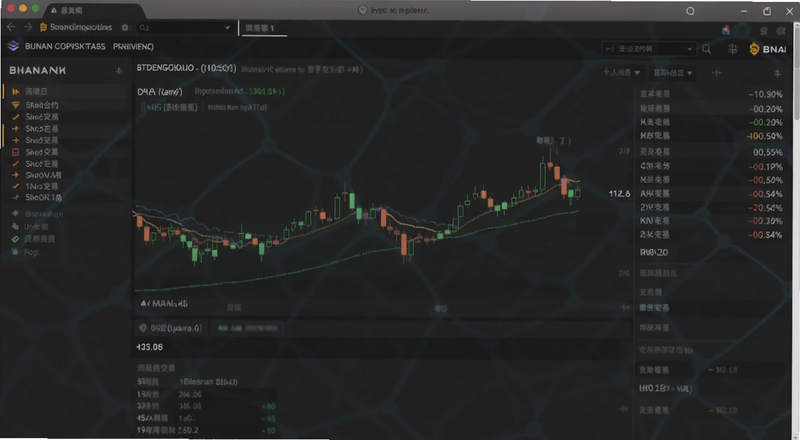
Task: Click the Gomaalorn sidebar item
Action: click(x=43, y=214)
